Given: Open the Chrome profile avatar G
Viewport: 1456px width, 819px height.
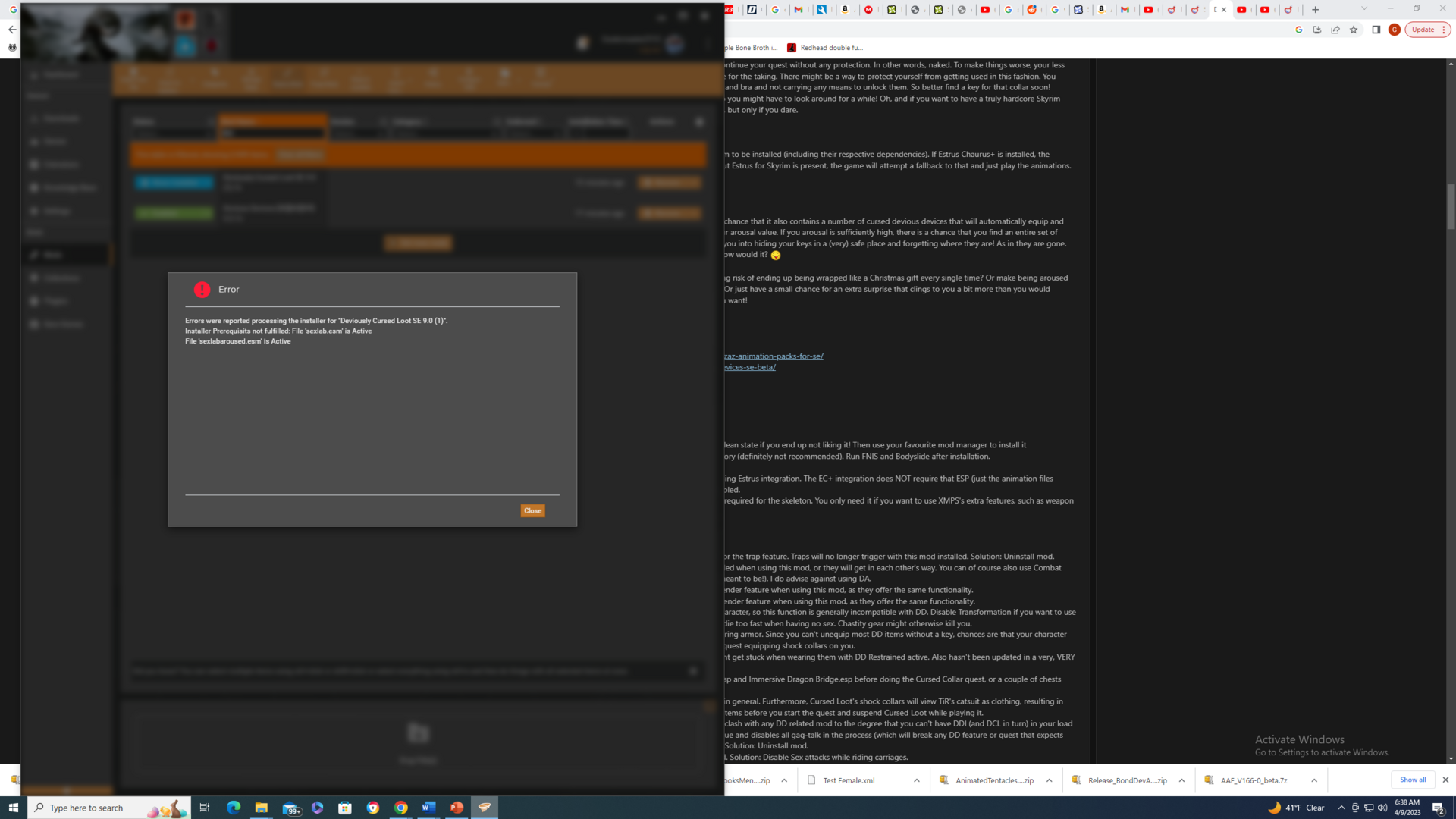Looking at the screenshot, I should [1394, 30].
